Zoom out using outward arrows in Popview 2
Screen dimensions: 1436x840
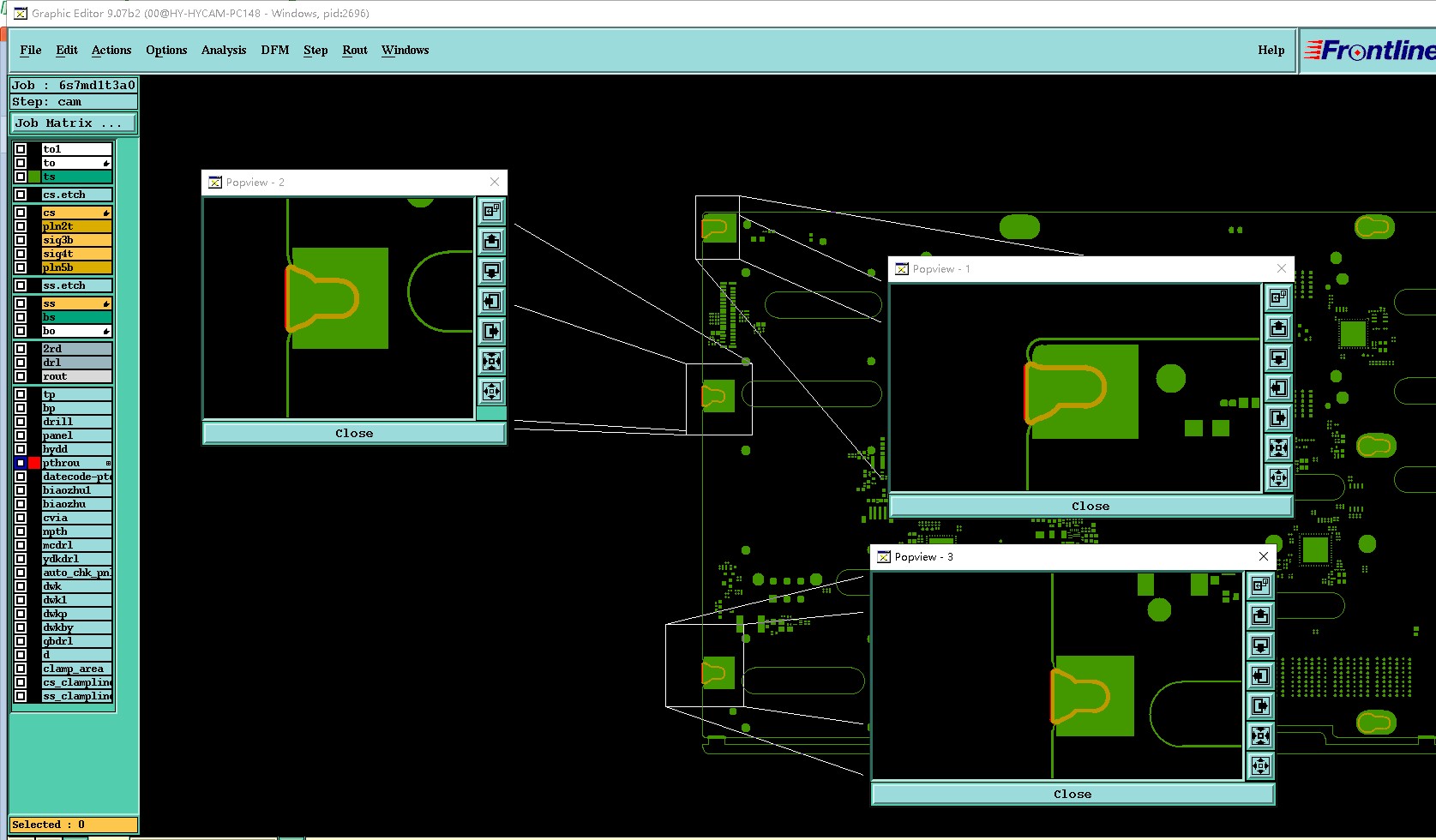tap(492, 391)
